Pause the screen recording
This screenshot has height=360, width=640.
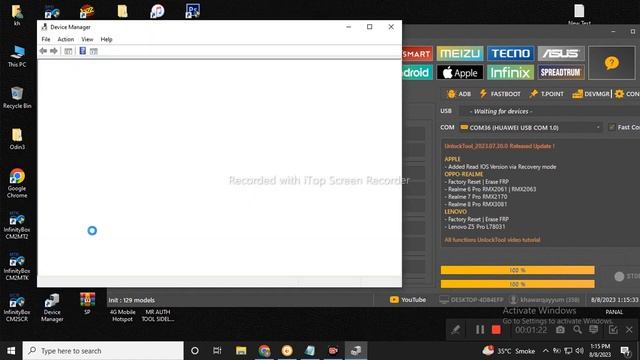[x=480, y=330]
